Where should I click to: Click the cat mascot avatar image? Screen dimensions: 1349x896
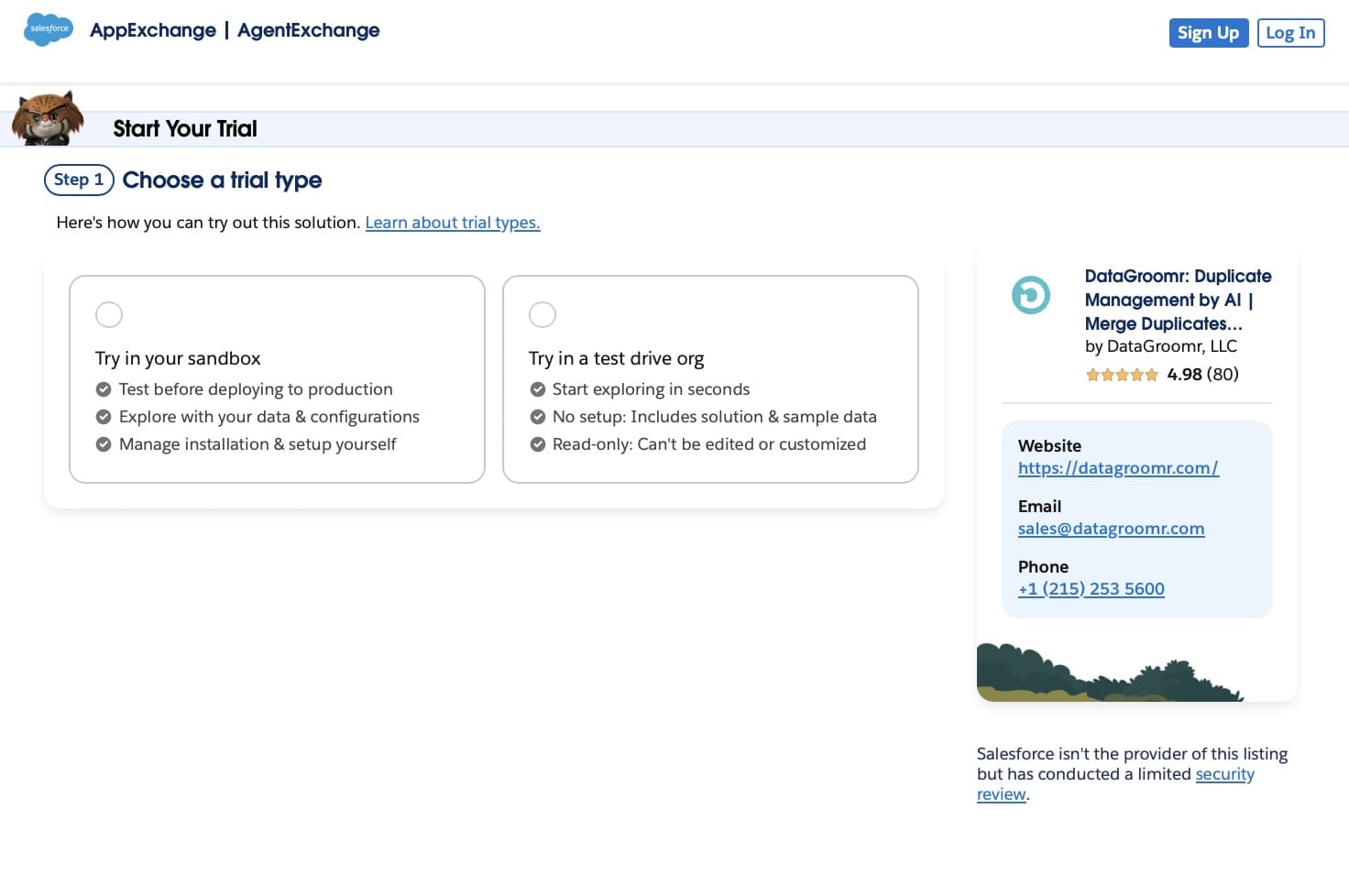48,117
